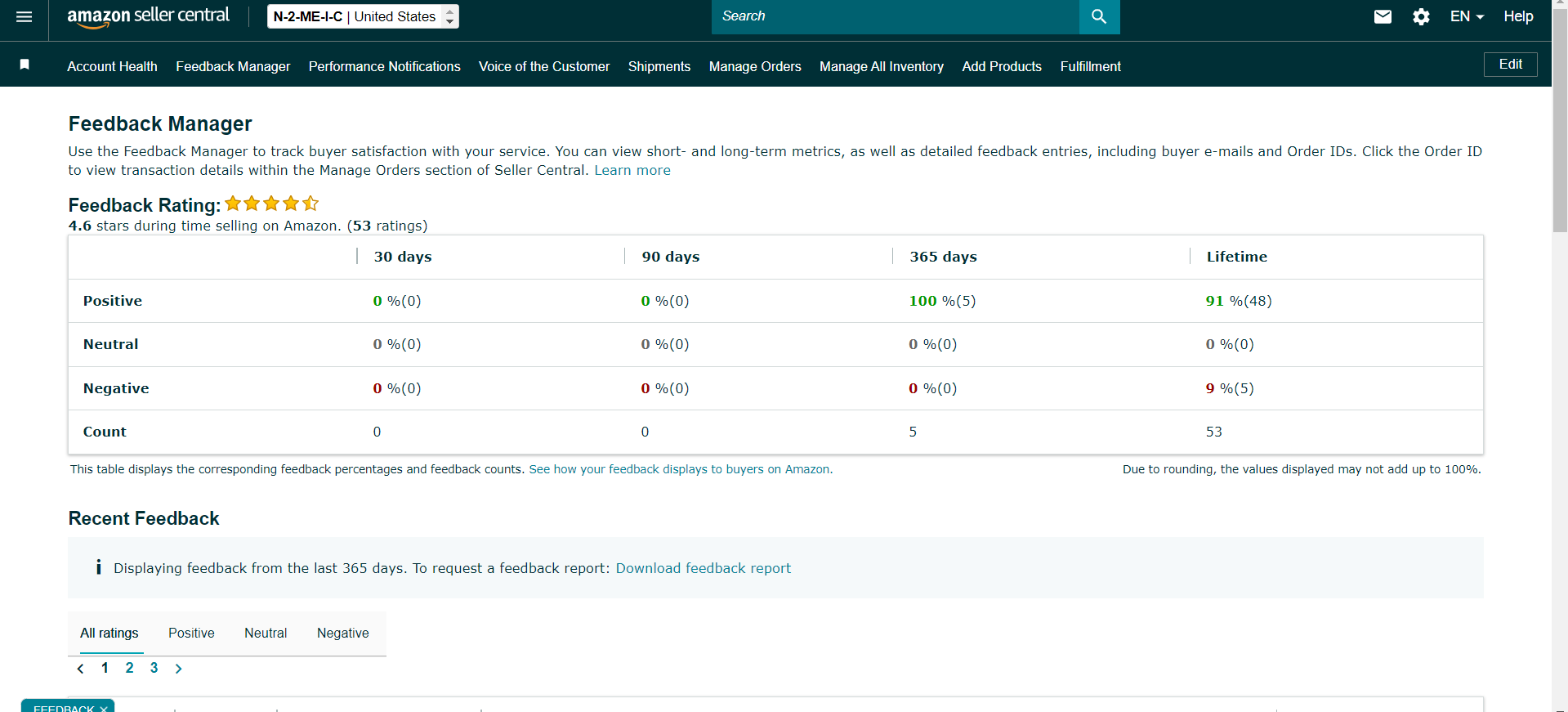This screenshot has width=1568, height=712.
Task: Open the N-2-ME-I-C United States account selector
Action: [363, 16]
